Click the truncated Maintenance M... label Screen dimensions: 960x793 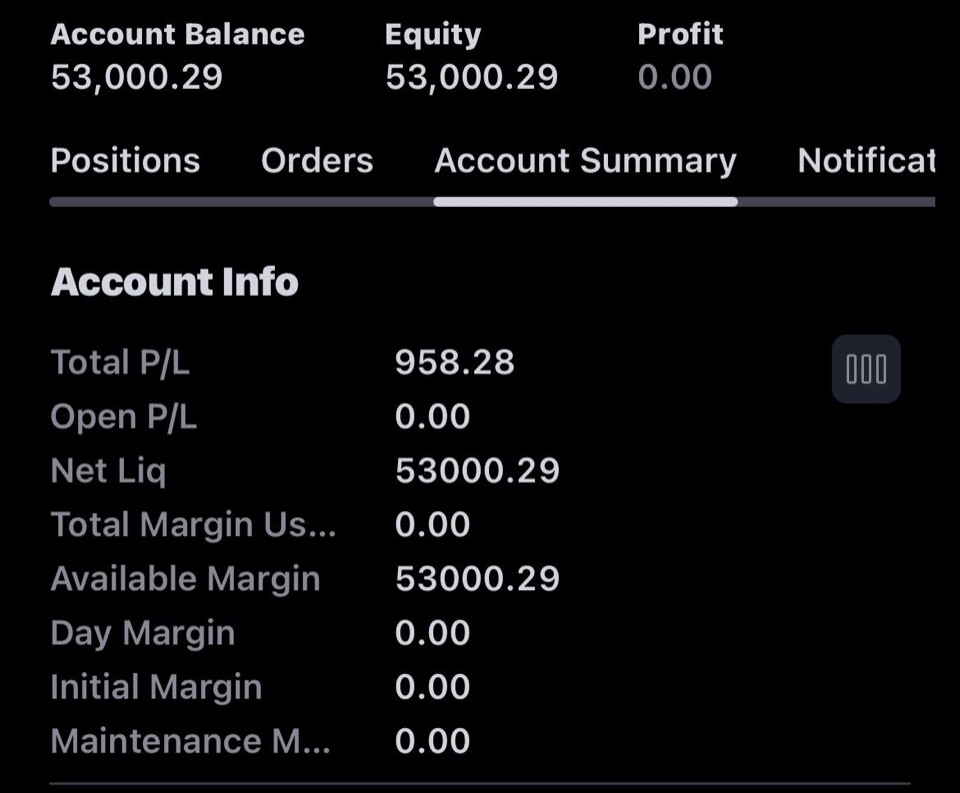pyautogui.click(x=190, y=741)
